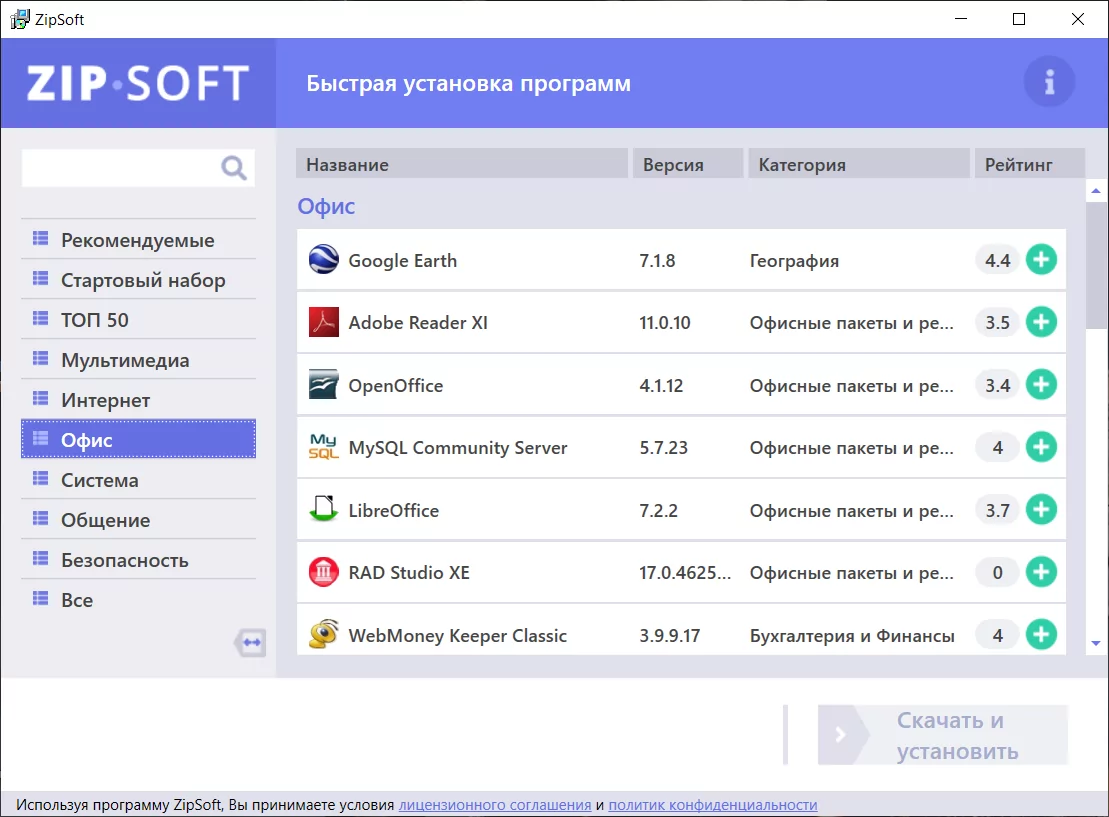Click the WebMoney Keeper Classic icon
The height and width of the screenshot is (817, 1109).
(x=324, y=635)
